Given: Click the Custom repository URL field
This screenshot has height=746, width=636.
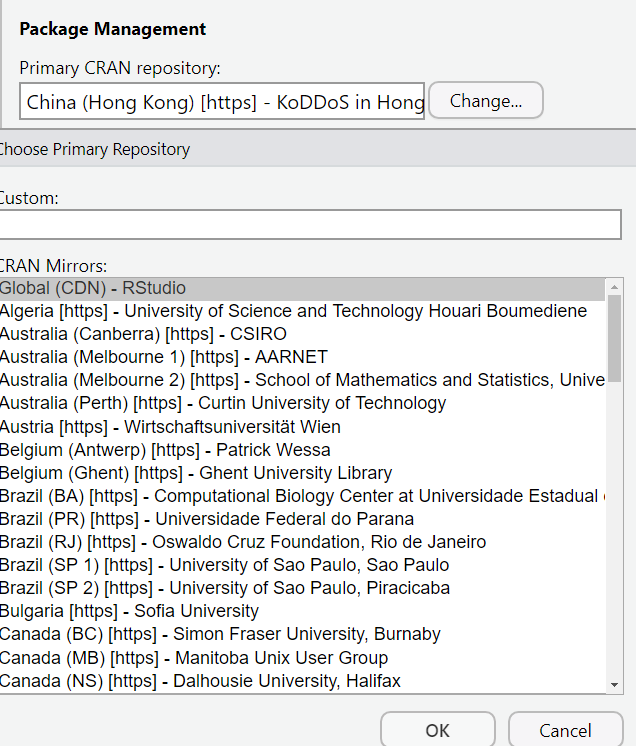Looking at the screenshot, I should click(310, 224).
